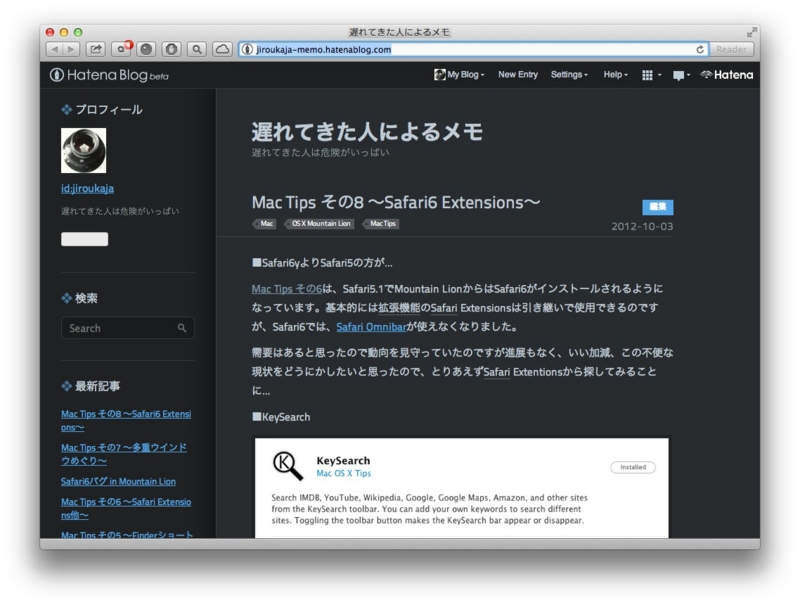
Task: Click the KeySearch extension name in card
Action: tap(343, 461)
